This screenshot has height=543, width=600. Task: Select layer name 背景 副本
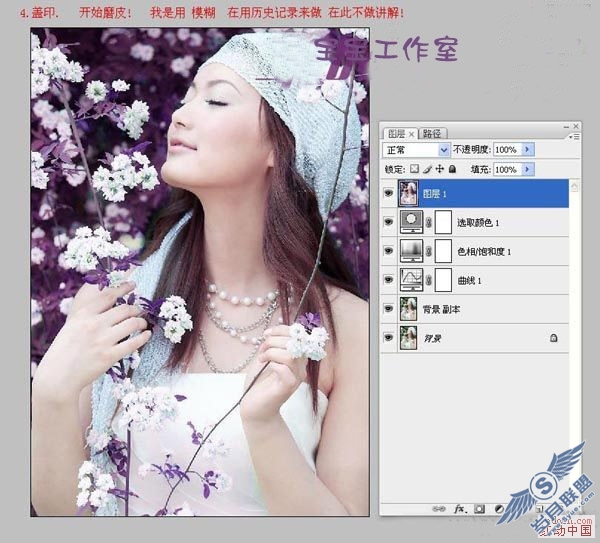(441, 309)
